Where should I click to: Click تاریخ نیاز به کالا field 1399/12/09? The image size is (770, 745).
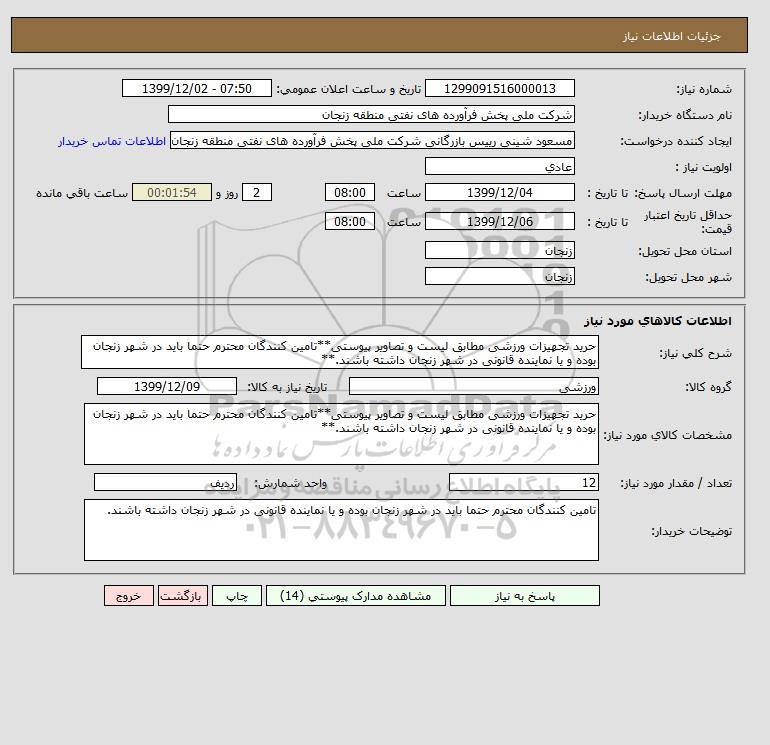(x=167, y=386)
